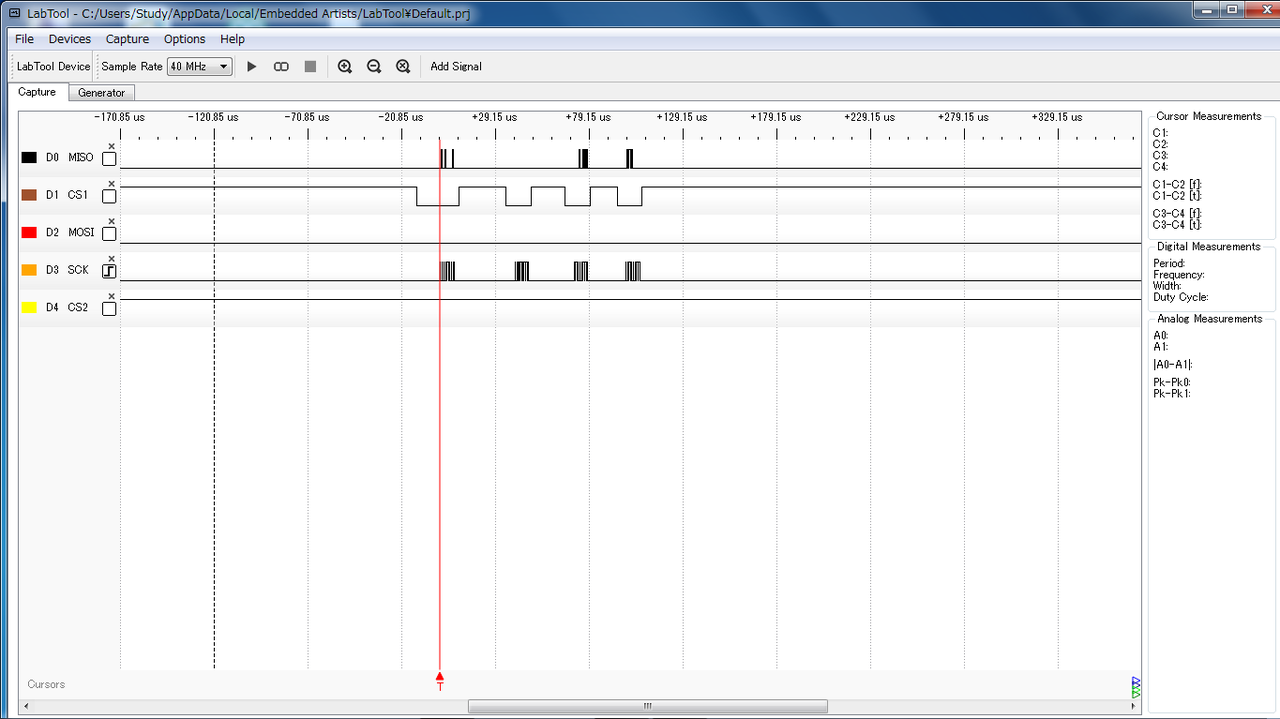1280x719 pixels.
Task: Click the first SCK clock burst in the waveform
Action: [x=447, y=271]
